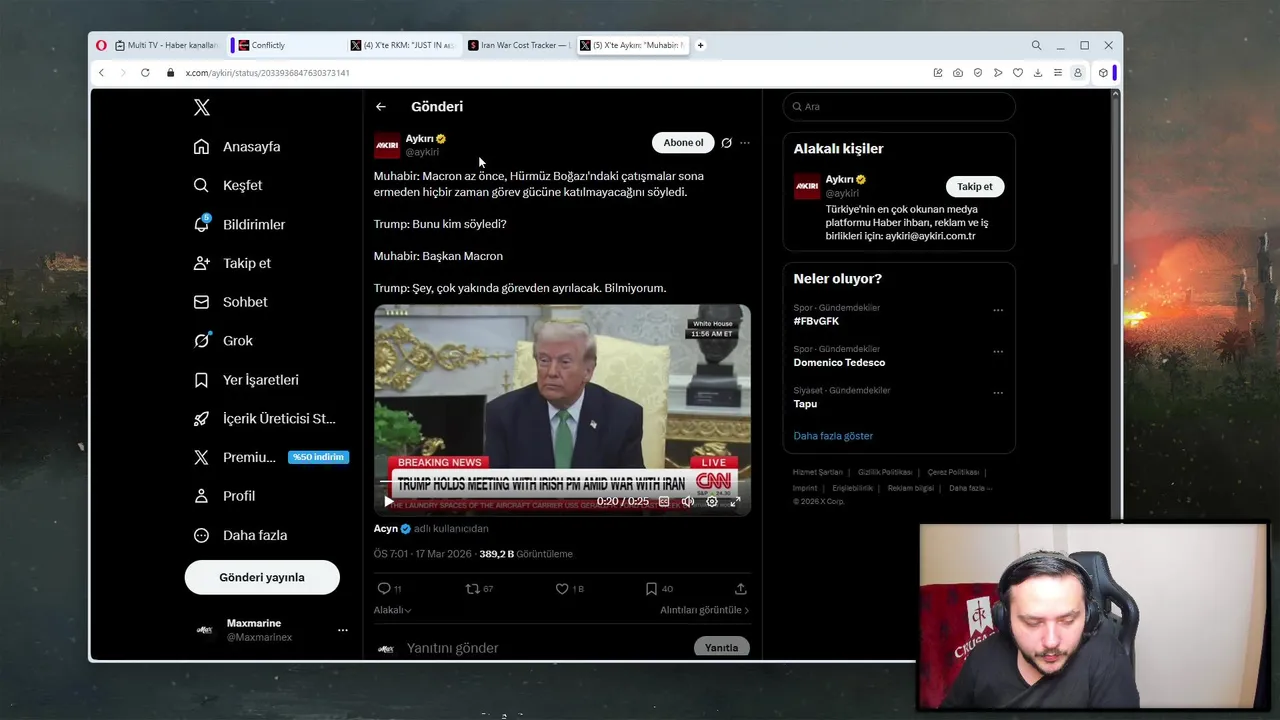
Task: Open browser downloads icon
Action: tap(1038, 73)
